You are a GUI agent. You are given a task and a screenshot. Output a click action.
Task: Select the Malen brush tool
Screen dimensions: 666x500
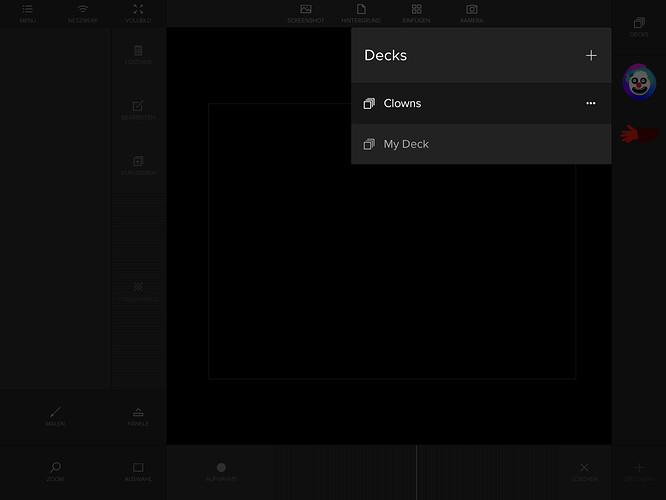tap(55, 415)
